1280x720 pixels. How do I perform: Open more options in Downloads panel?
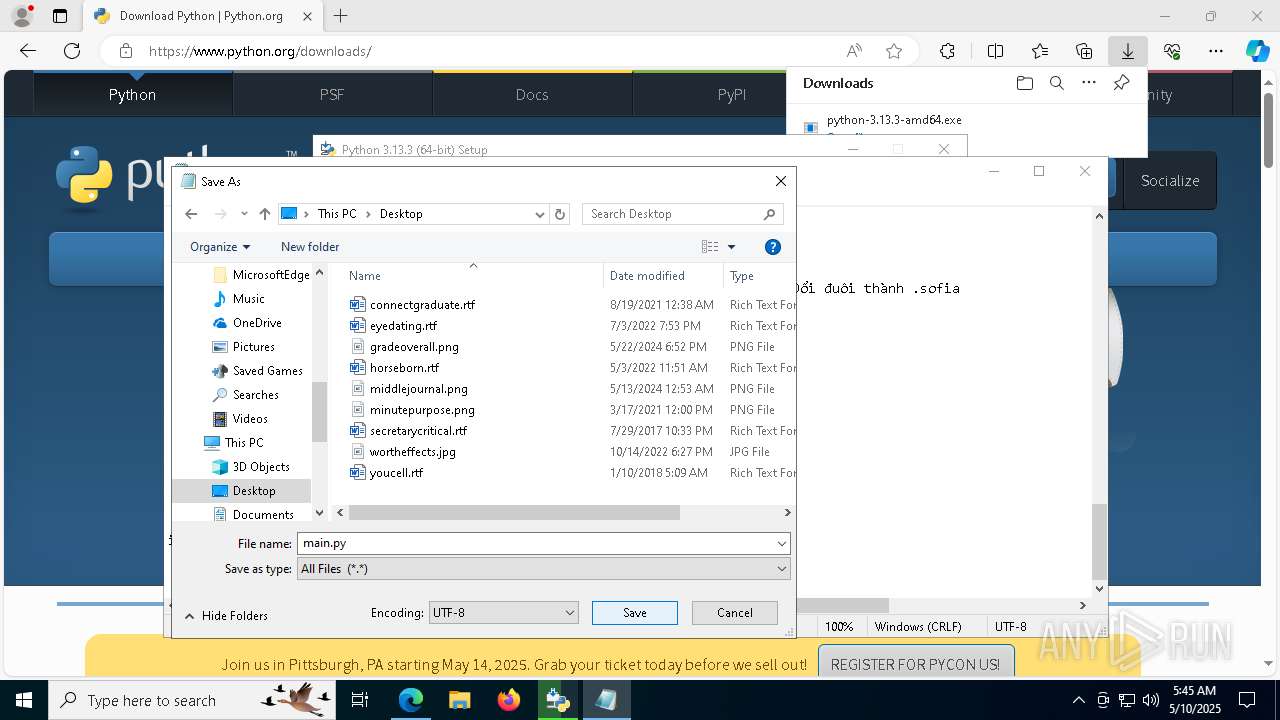click(x=1089, y=83)
